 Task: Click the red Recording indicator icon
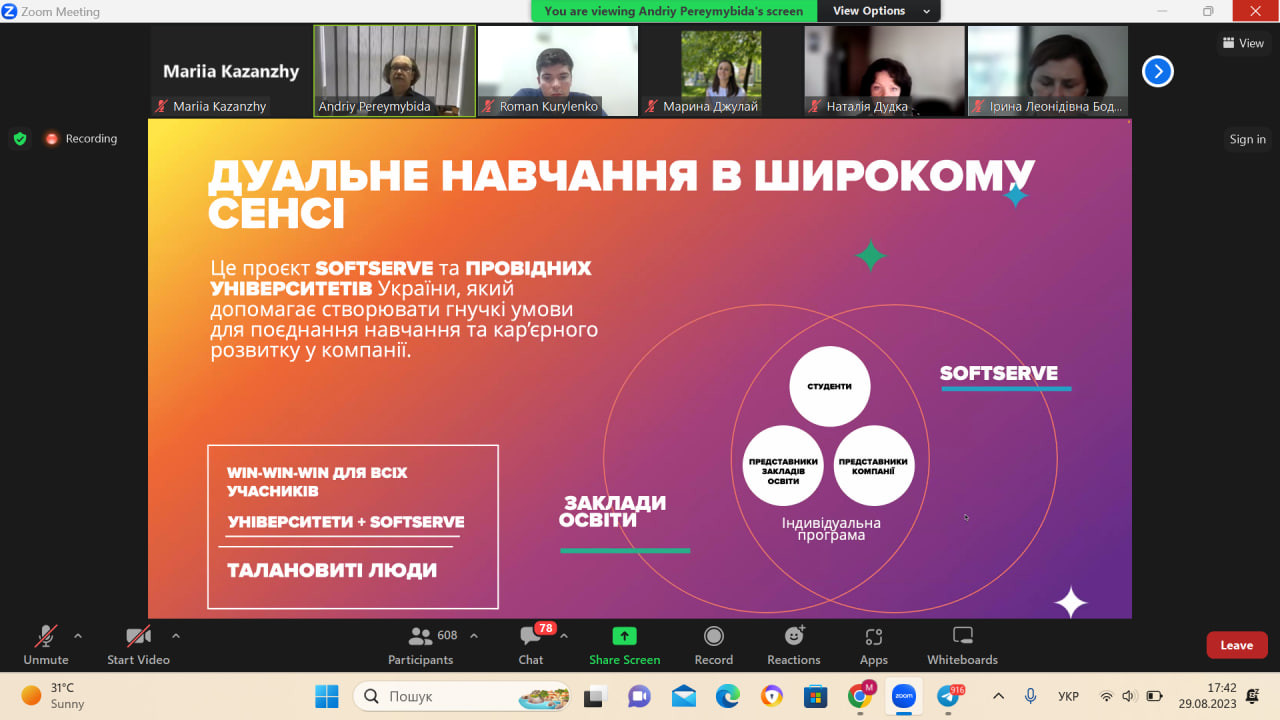click(52, 139)
